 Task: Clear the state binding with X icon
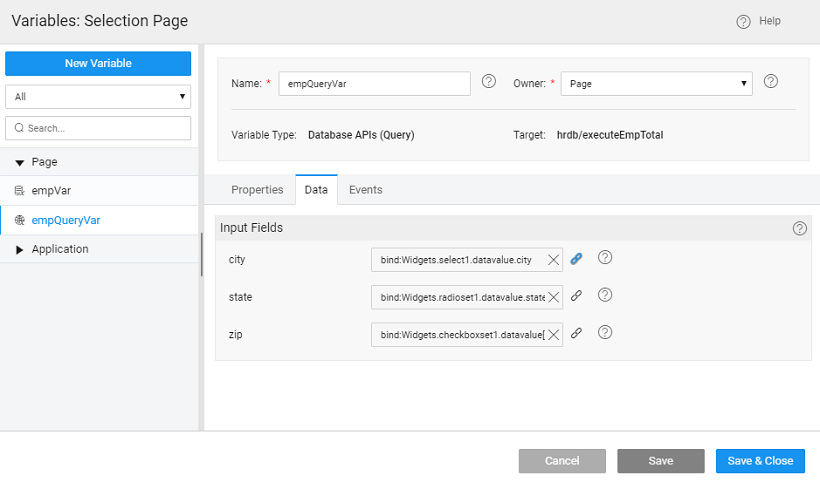coord(553,297)
